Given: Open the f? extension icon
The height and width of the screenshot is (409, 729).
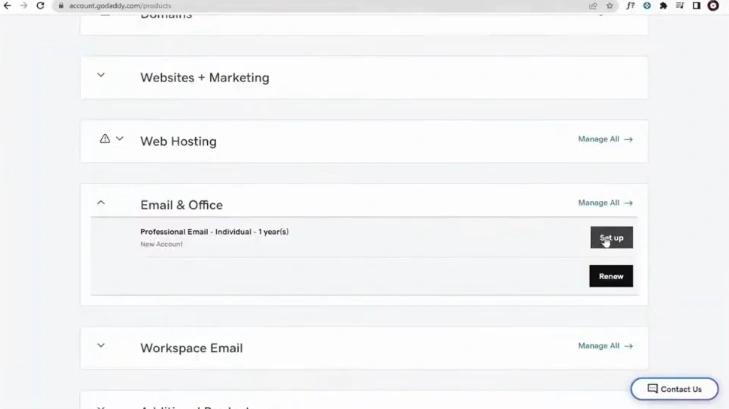Looking at the screenshot, I should 630,6.
